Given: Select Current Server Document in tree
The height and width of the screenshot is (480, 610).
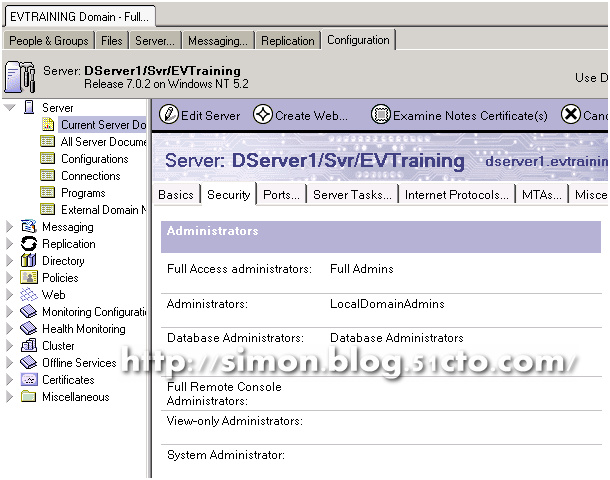Looking at the screenshot, I should point(103,124).
